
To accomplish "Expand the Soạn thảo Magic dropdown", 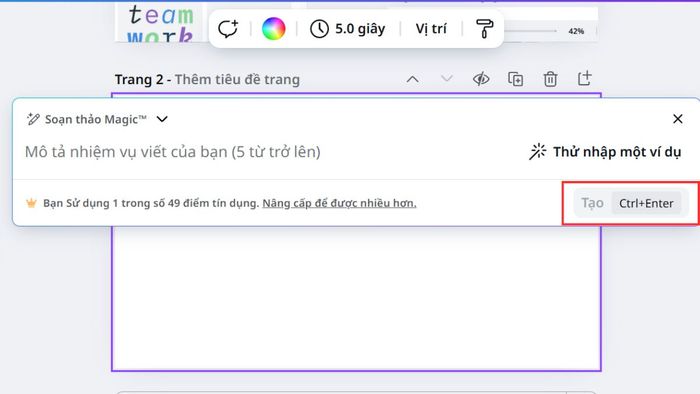I will [162, 119].
